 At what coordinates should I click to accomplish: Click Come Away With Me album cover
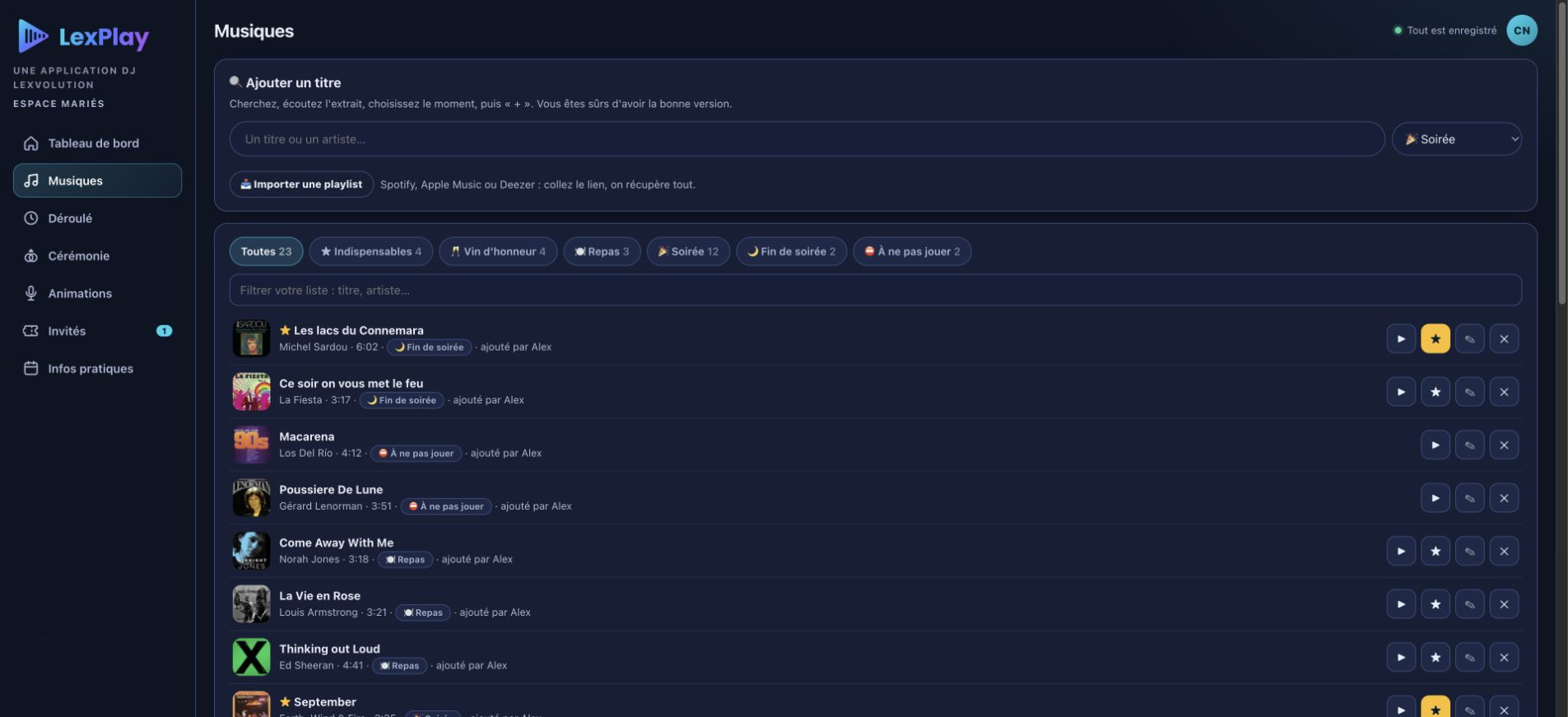pyautogui.click(x=251, y=551)
